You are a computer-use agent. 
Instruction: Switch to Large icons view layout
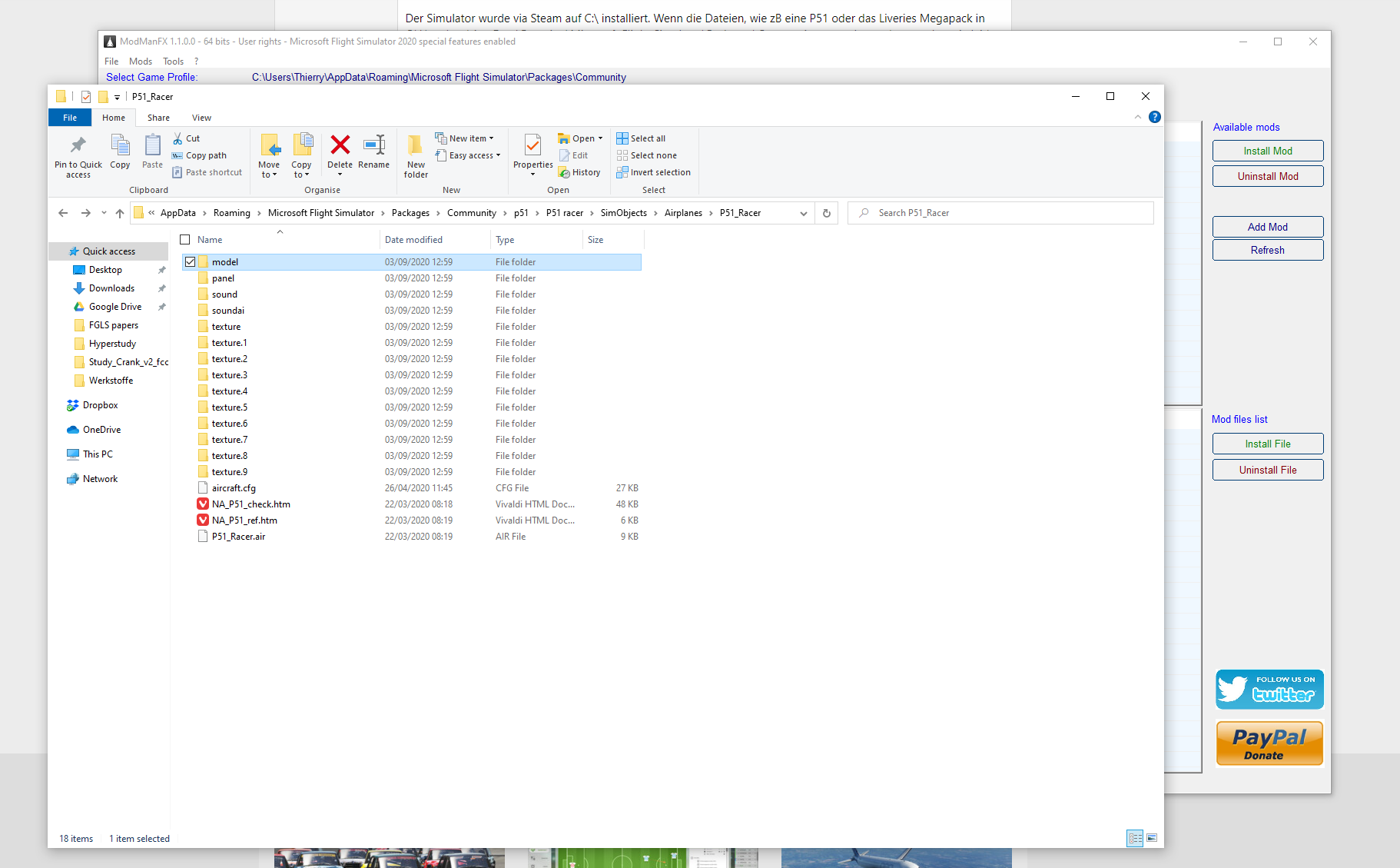(1152, 838)
